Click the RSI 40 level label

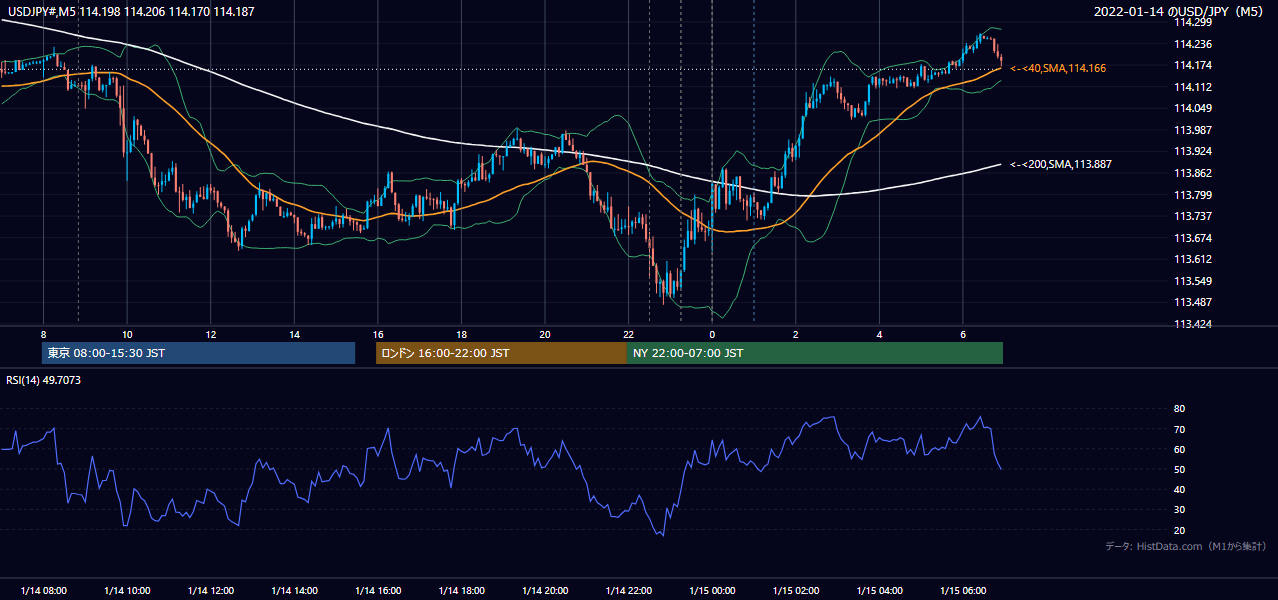point(1179,489)
